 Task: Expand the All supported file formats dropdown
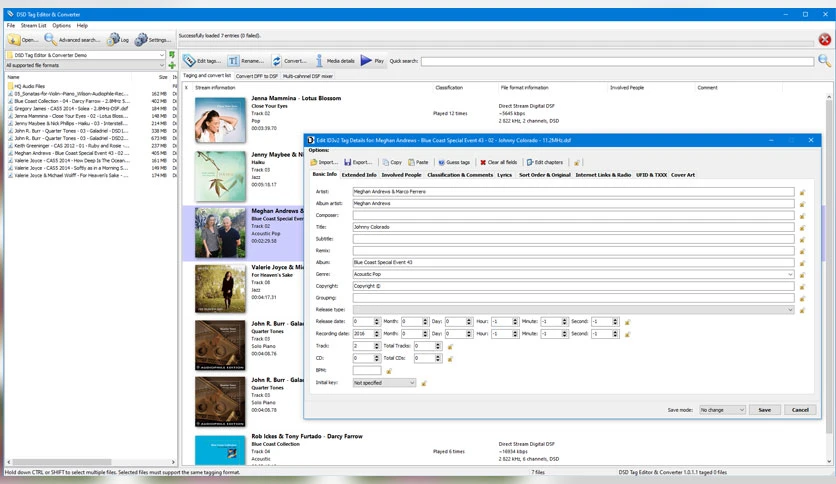pyautogui.click(x=162, y=65)
